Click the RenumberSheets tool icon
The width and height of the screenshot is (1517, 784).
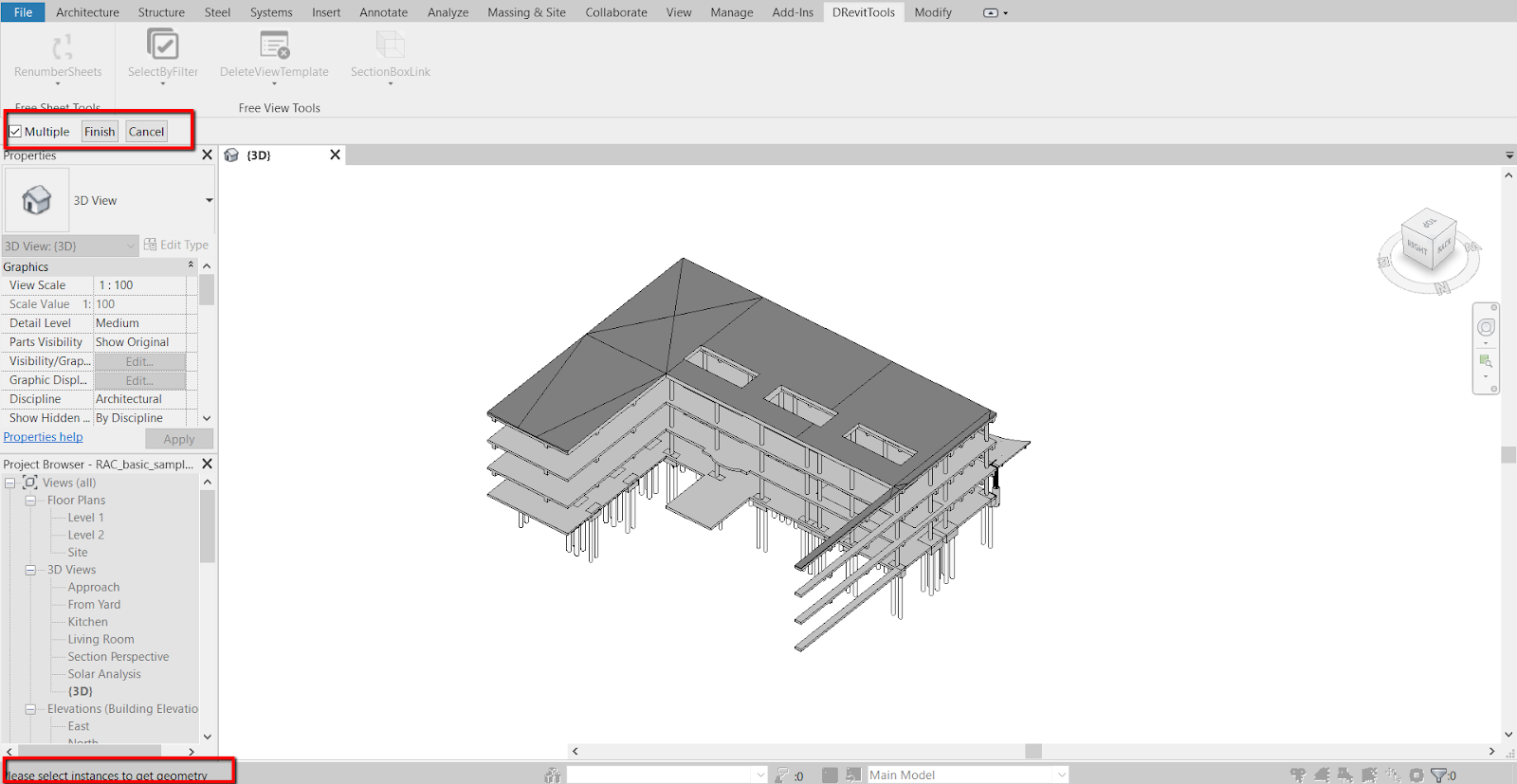[x=62, y=46]
